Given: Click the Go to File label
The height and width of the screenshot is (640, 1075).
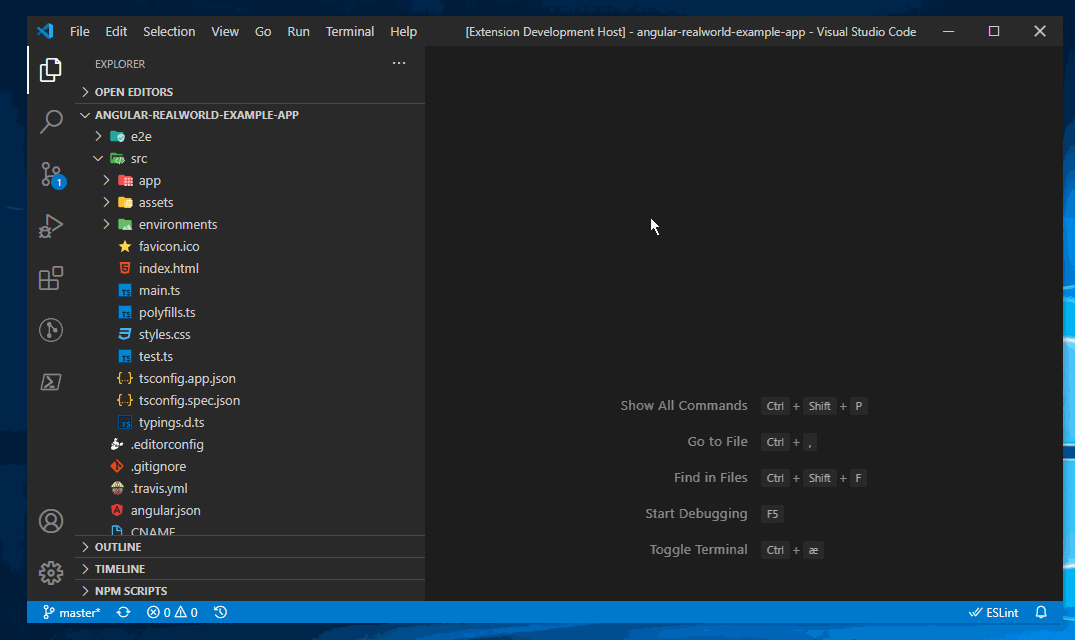Looking at the screenshot, I should tap(717, 442).
